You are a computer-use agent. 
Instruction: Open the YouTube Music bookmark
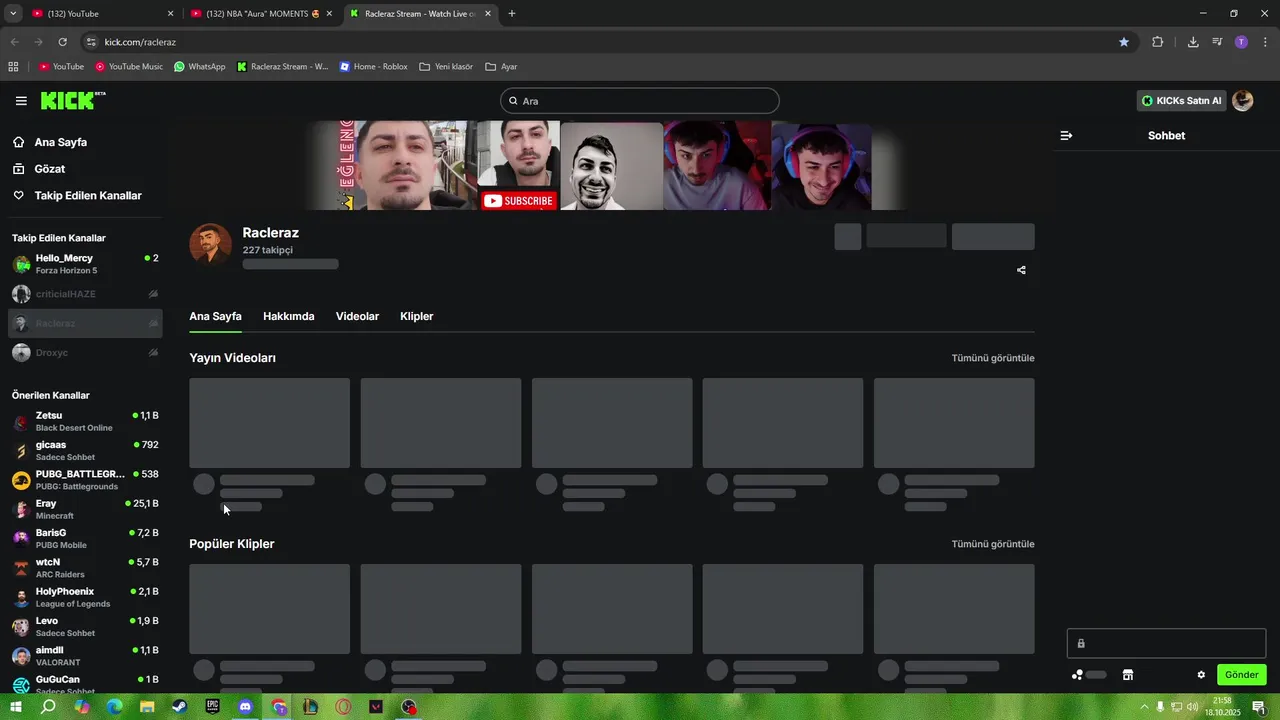(129, 66)
